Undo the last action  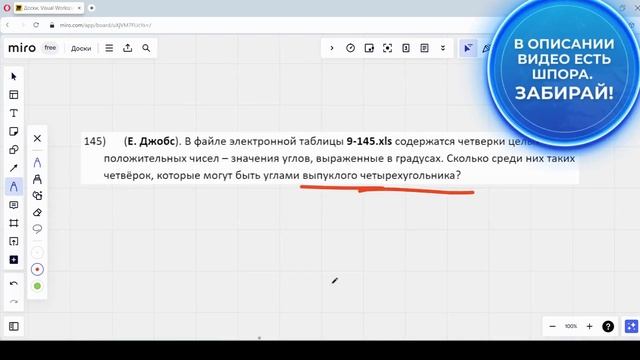(13, 283)
